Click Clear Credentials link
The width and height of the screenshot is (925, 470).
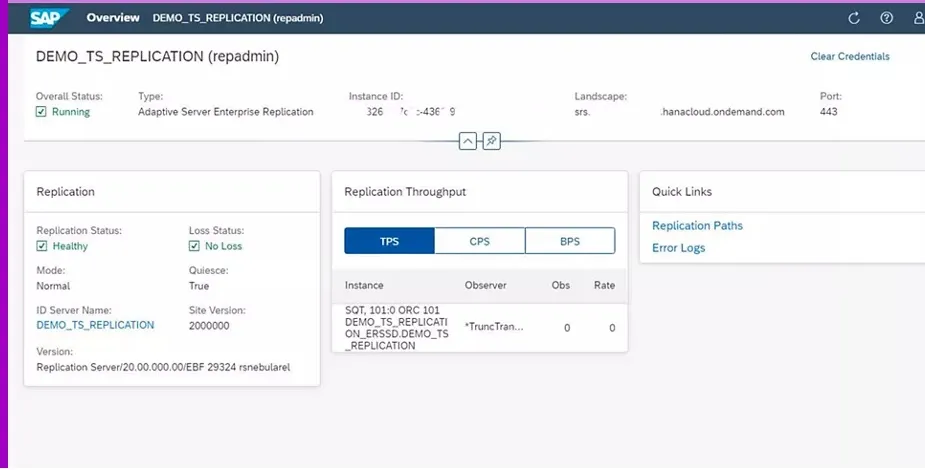click(x=849, y=57)
